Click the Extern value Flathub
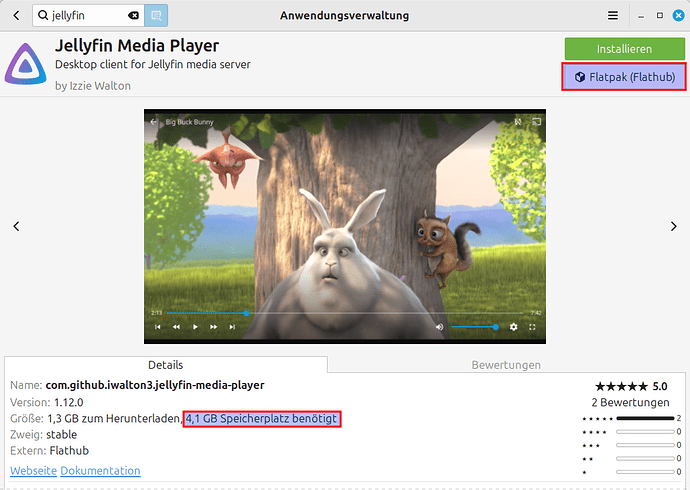Screen dimensions: 690x490 pyautogui.click(x=69, y=450)
